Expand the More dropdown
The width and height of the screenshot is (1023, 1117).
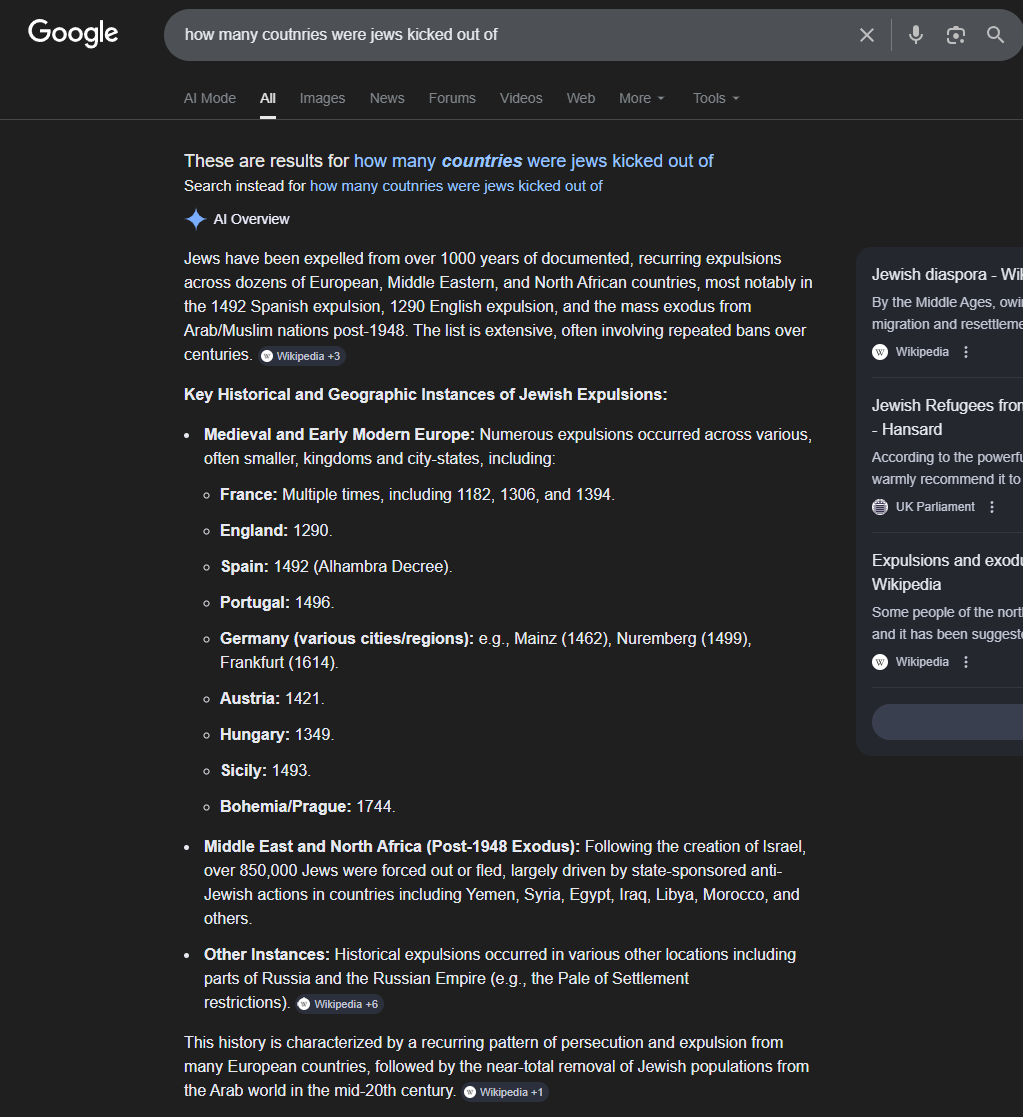[641, 98]
